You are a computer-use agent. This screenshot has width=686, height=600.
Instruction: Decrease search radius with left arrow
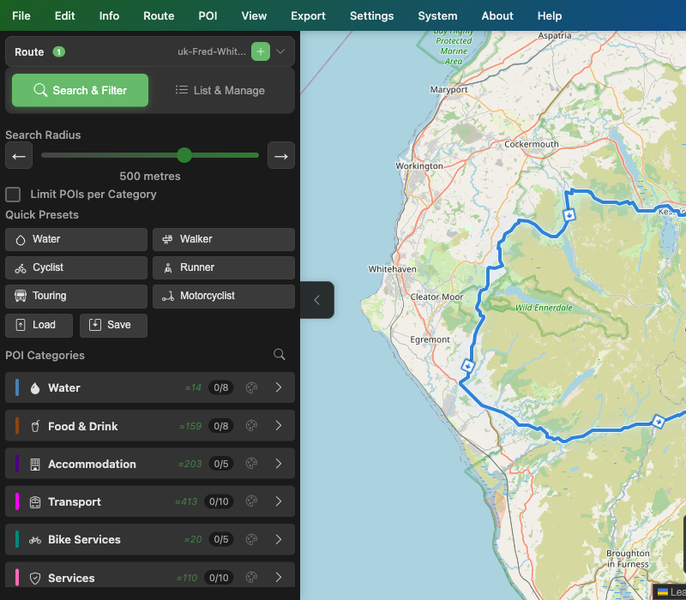coord(19,156)
